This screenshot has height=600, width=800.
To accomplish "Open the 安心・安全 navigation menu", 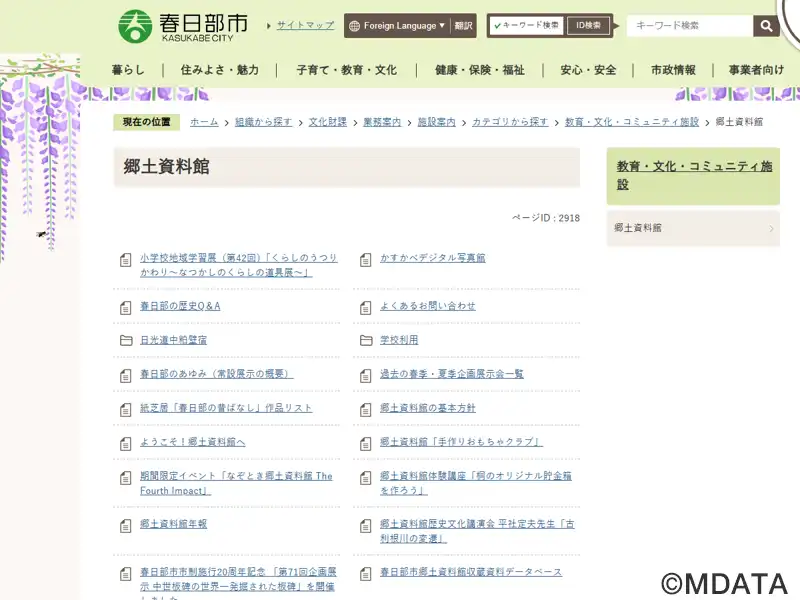I will 588,70.
